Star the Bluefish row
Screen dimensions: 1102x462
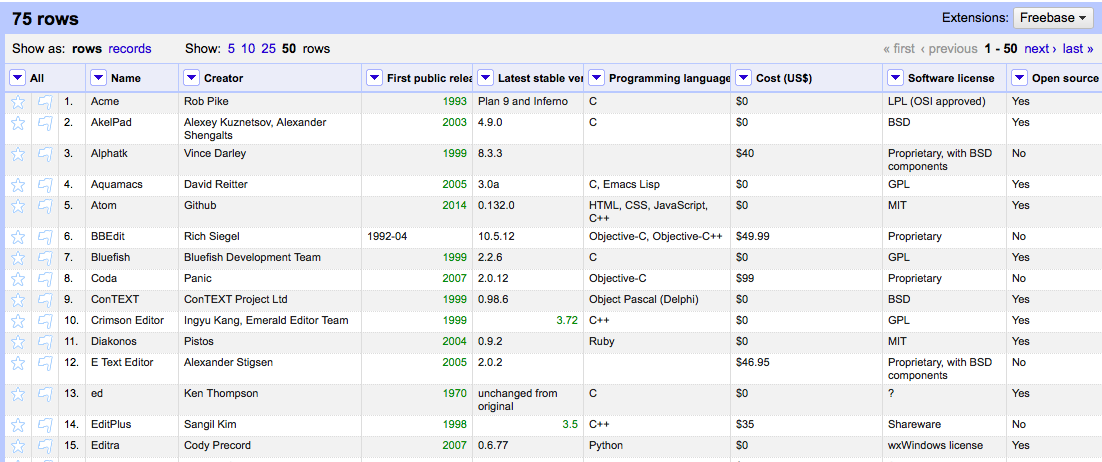coord(17,258)
